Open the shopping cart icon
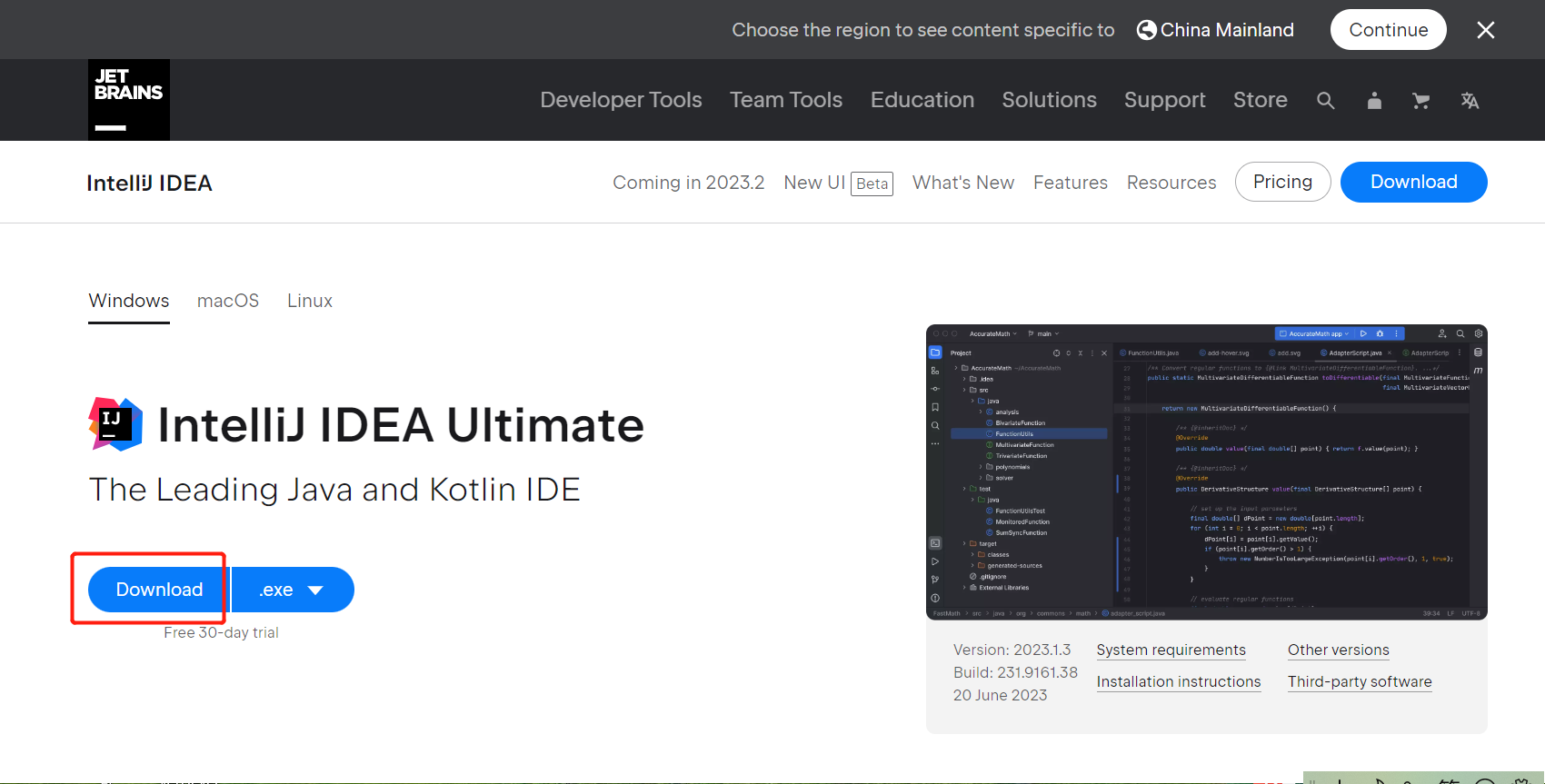 pos(1421,101)
